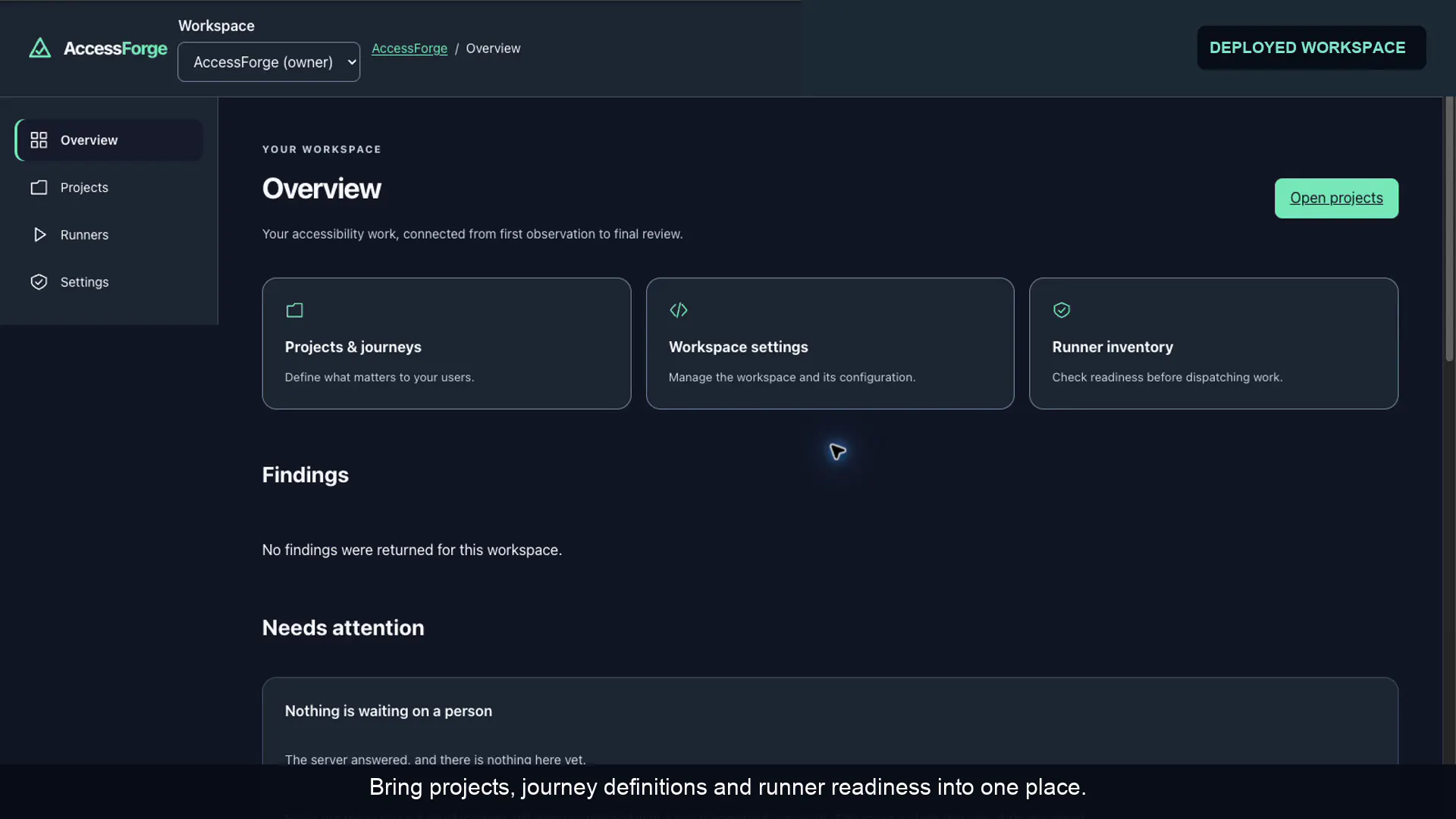The width and height of the screenshot is (1456, 819).
Task: Go to Projects in the sidebar
Action: click(x=109, y=187)
